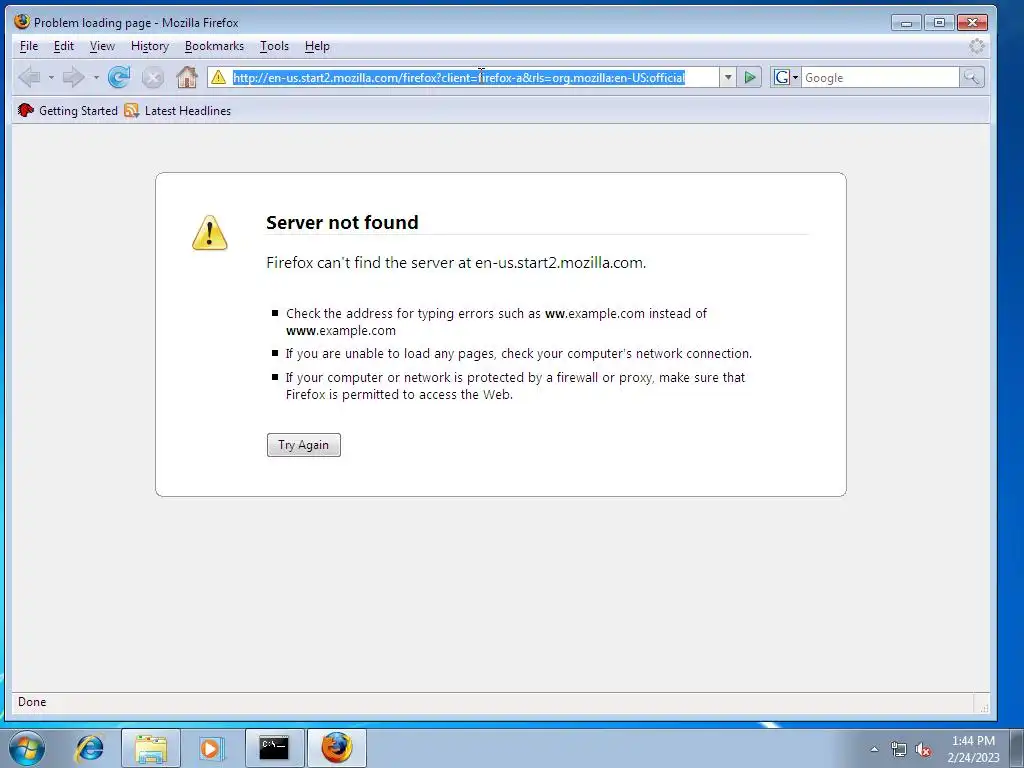Click the text about firewall or proxy
The image size is (1024, 768).
point(515,385)
